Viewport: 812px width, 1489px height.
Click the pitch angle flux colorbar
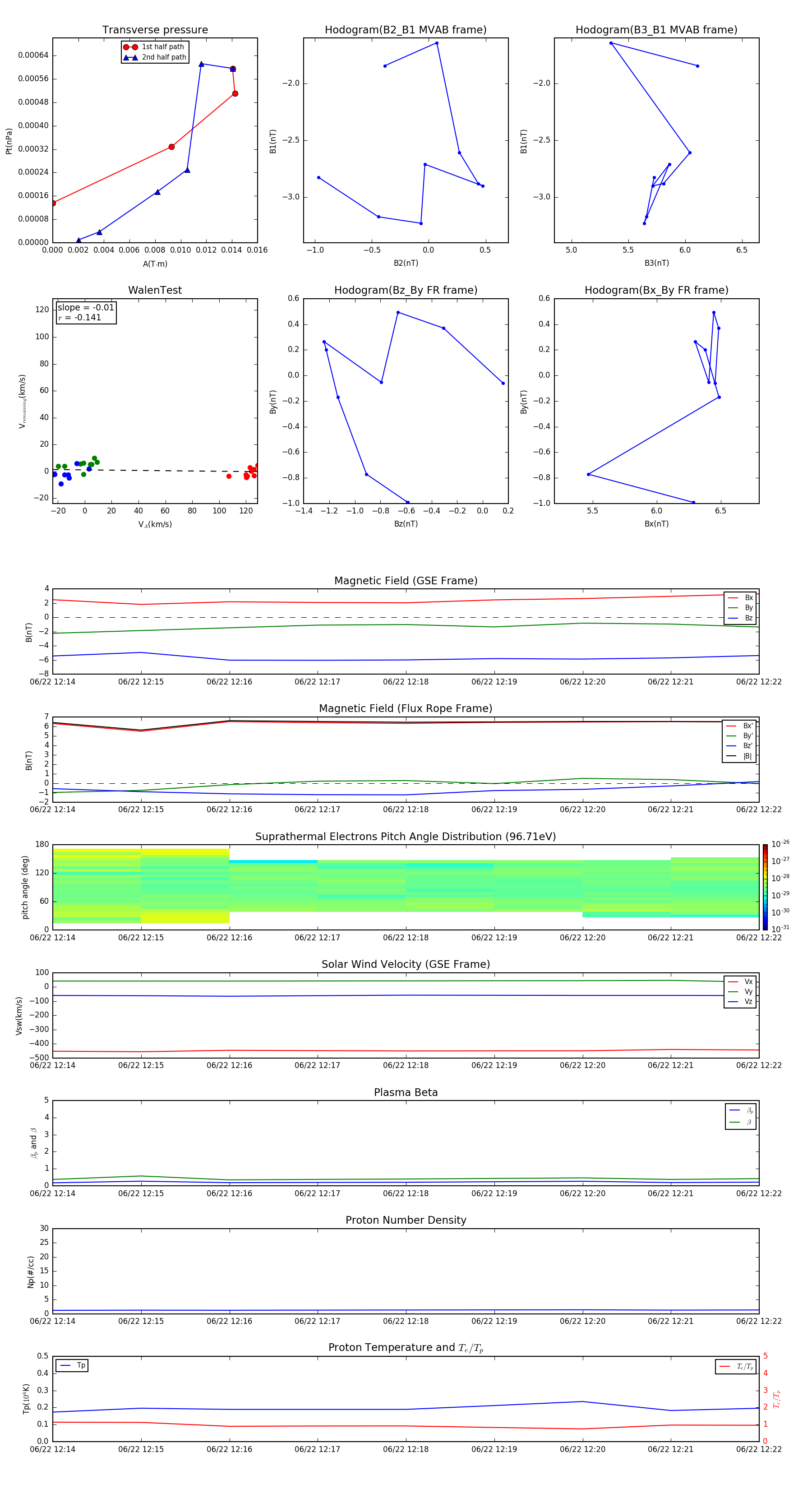tap(765, 887)
